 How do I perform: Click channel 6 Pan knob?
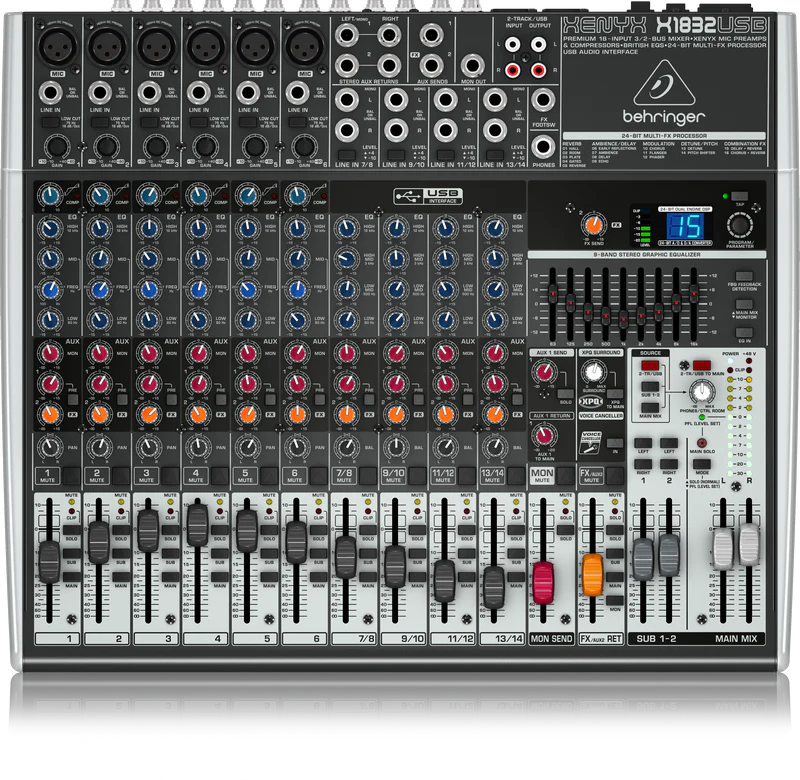[x=297, y=447]
